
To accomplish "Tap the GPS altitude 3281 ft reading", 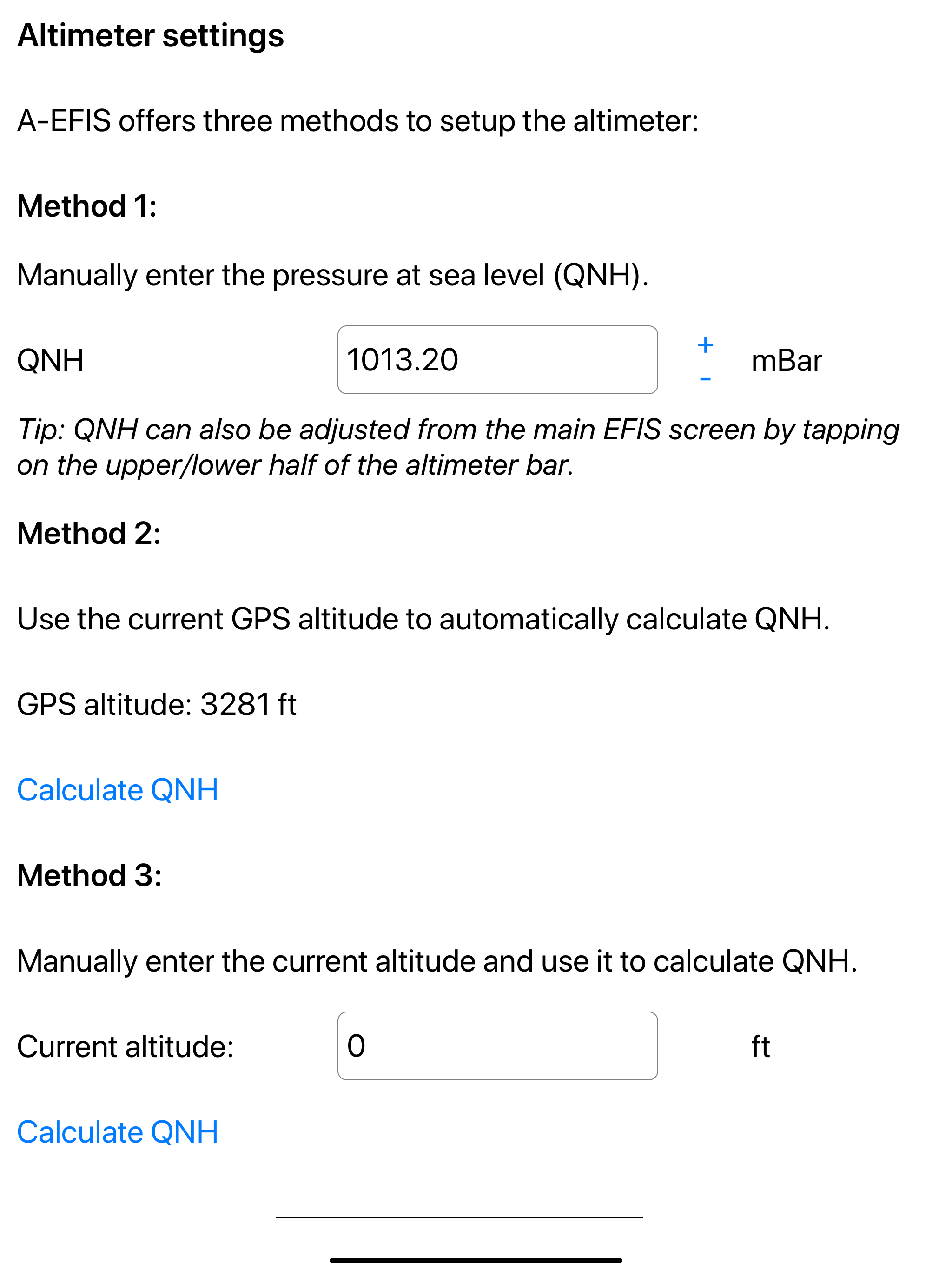I will coord(157,704).
